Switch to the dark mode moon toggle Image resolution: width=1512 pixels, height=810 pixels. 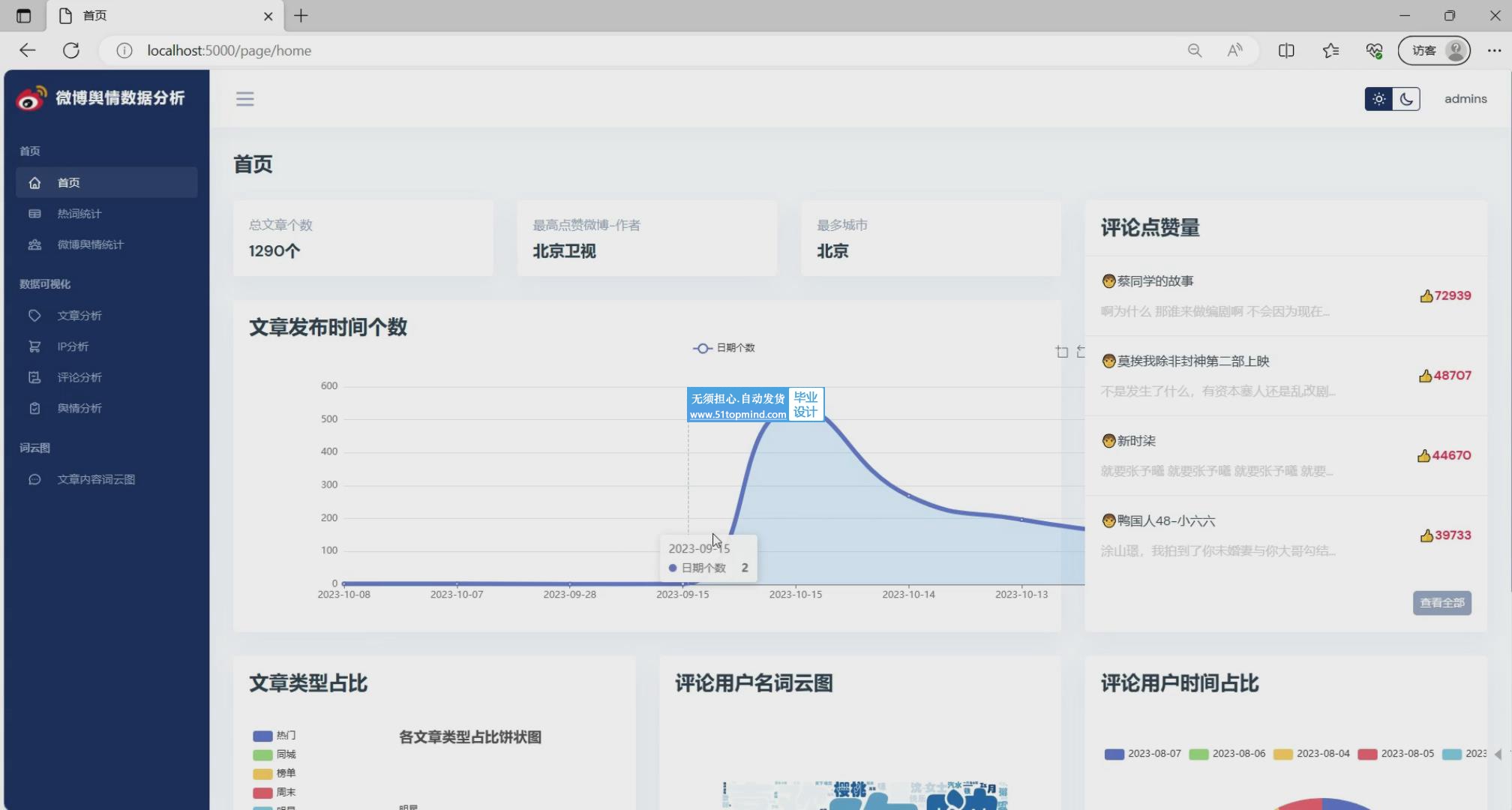[x=1406, y=99]
